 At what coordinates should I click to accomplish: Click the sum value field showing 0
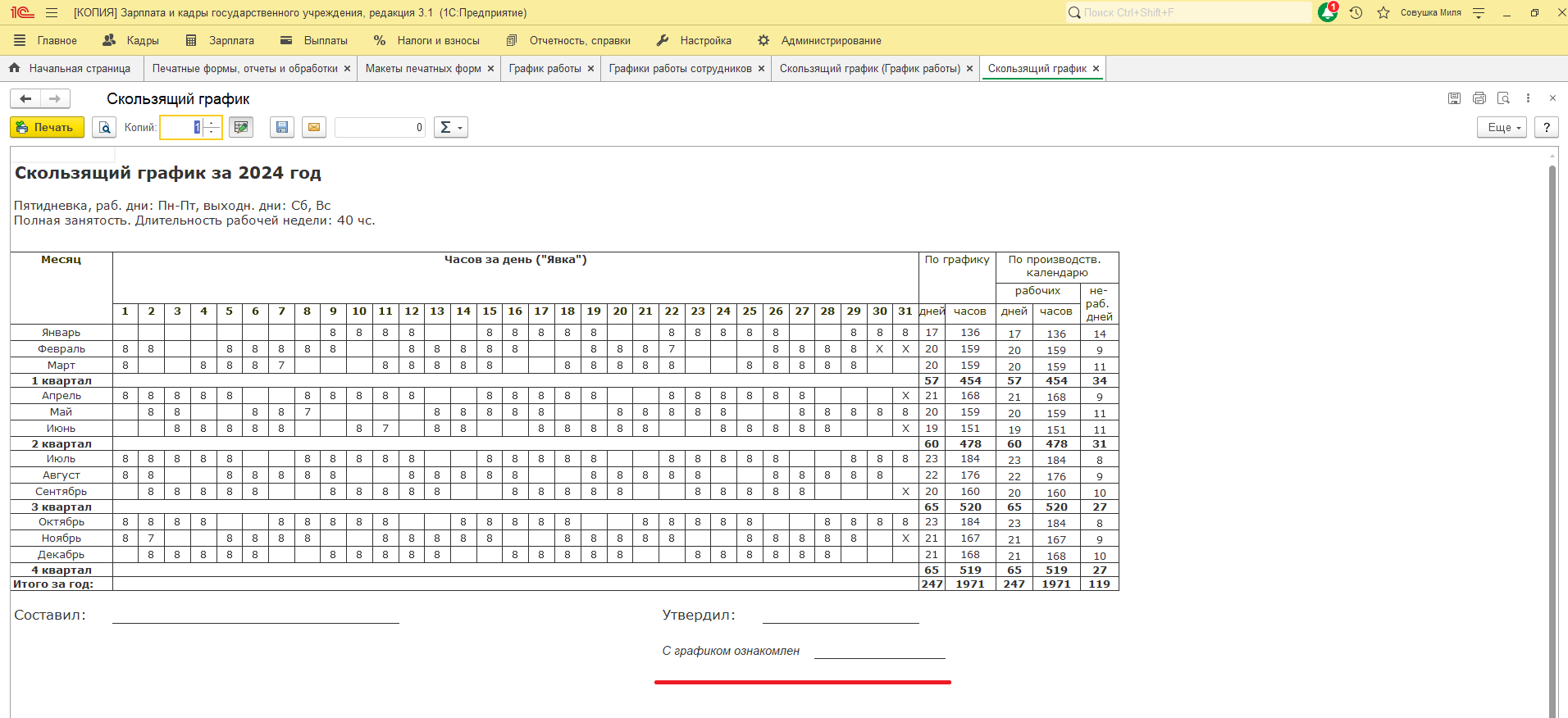tap(380, 127)
